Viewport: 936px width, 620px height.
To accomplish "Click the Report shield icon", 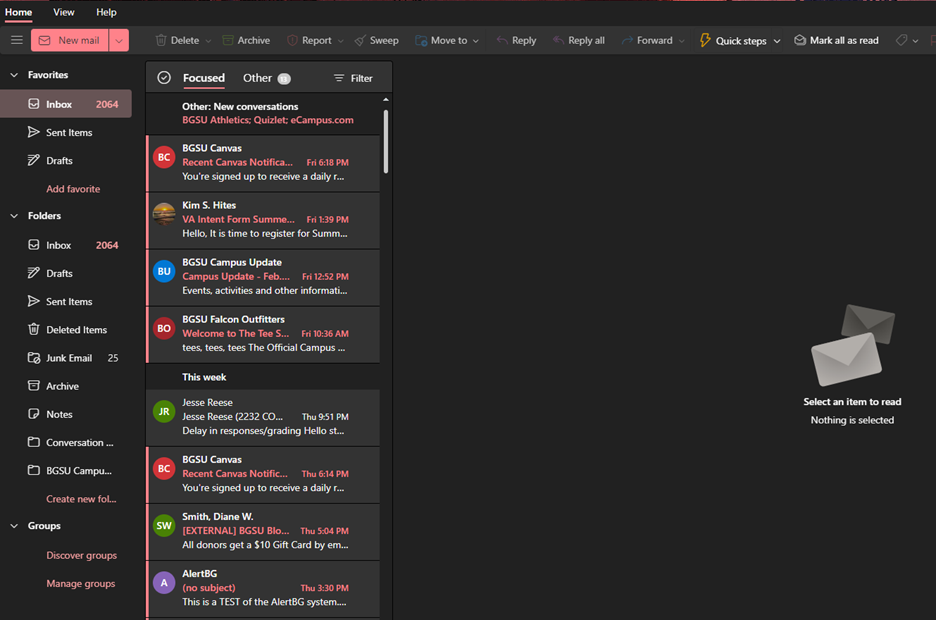I will click(x=292, y=40).
